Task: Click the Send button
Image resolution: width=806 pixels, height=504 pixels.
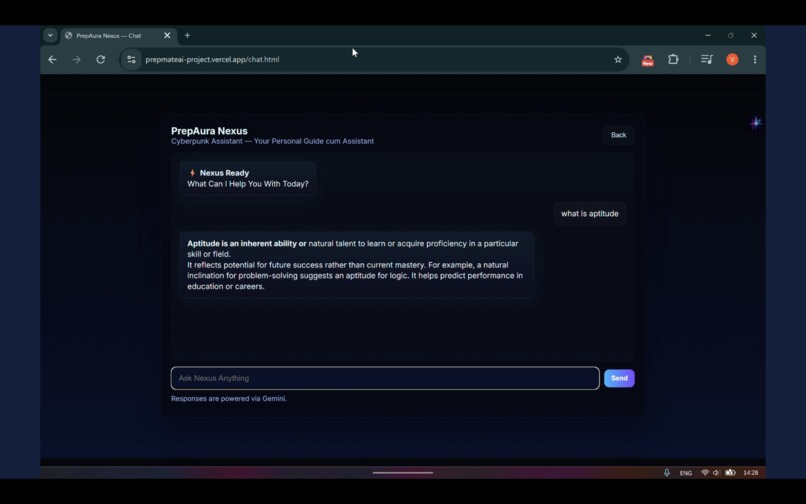Action: point(619,378)
